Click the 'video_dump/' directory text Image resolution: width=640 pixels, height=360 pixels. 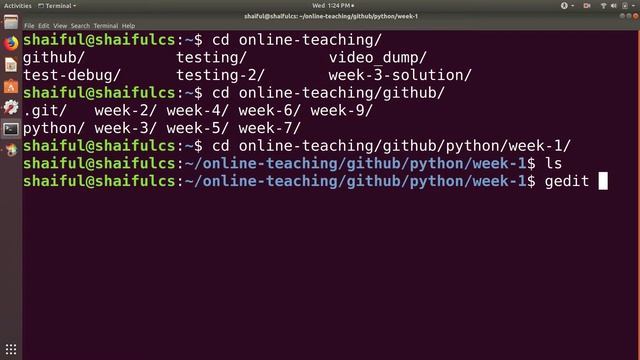pyautogui.click(x=378, y=58)
